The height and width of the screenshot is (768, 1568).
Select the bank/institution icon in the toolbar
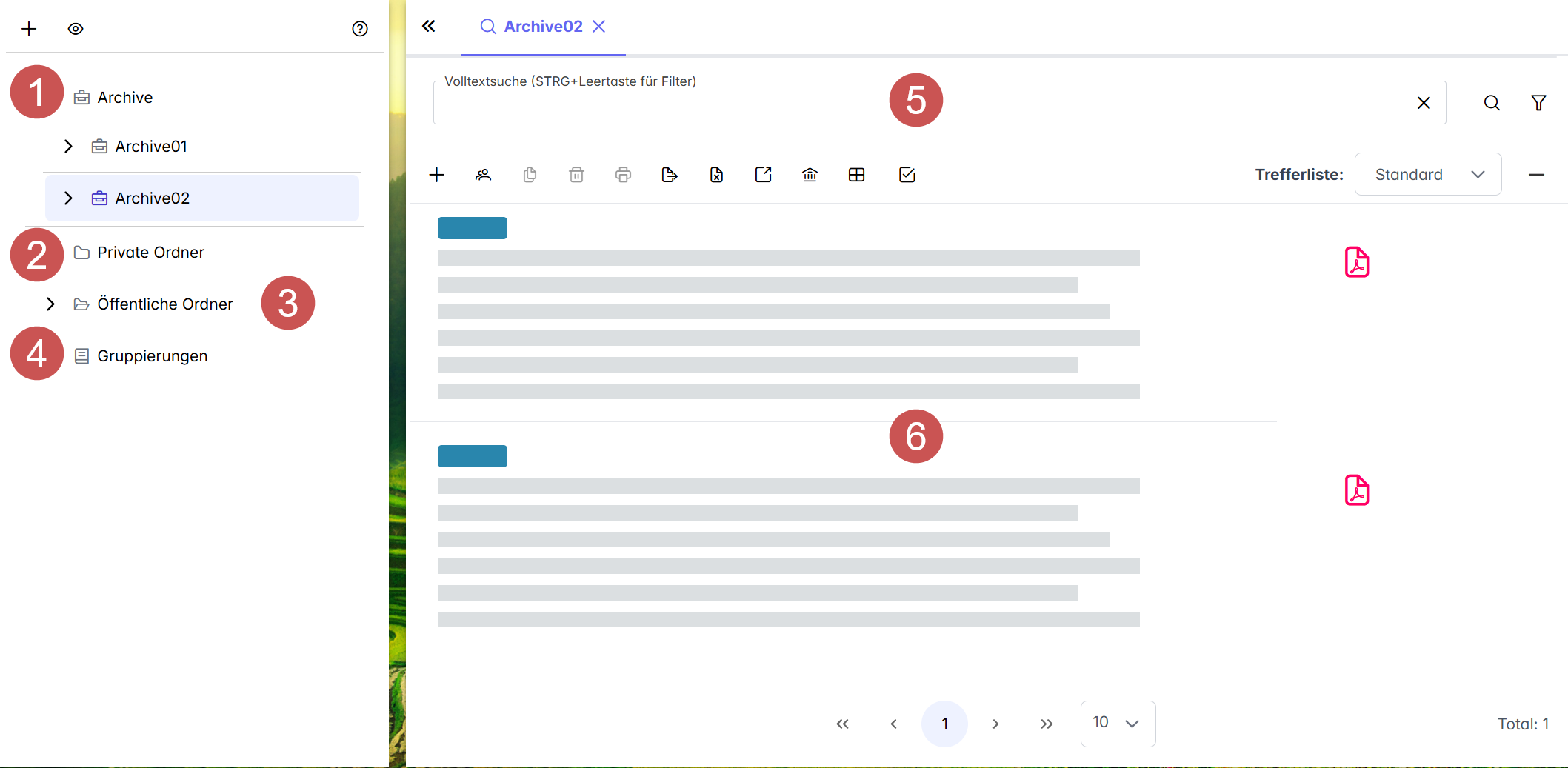pyautogui.click(x=810, y=175)
